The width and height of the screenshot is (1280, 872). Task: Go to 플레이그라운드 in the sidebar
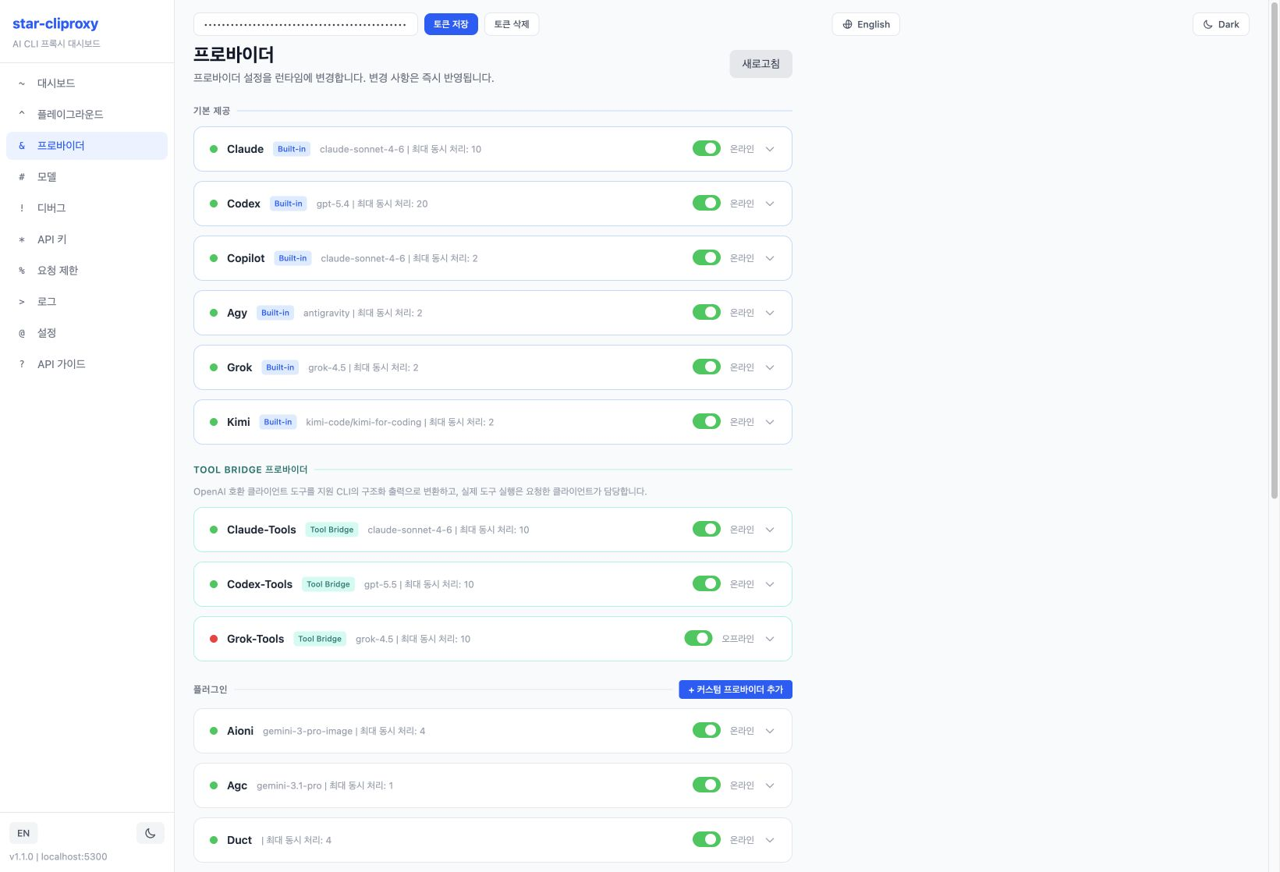click(87, 114)
